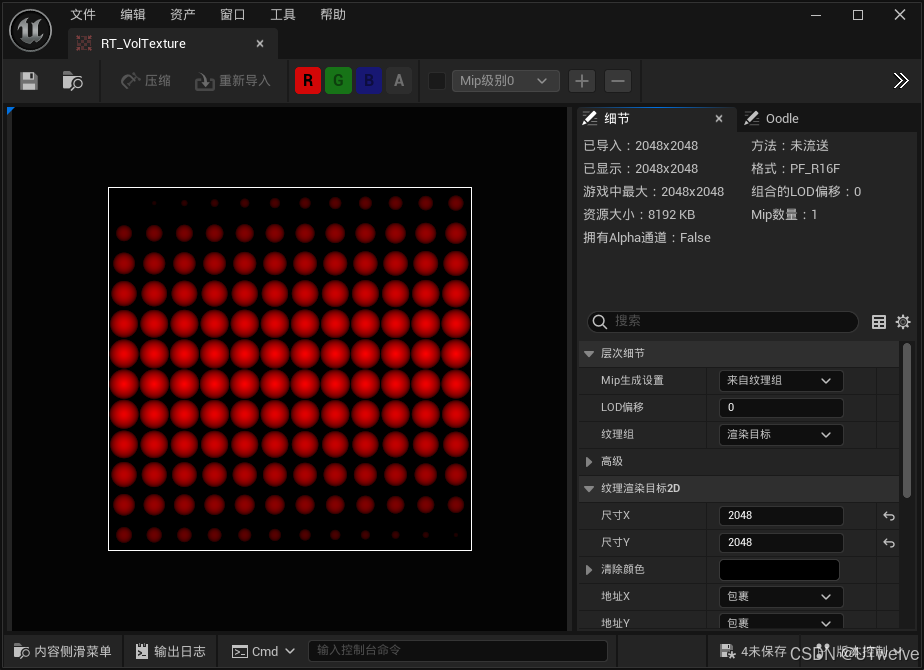
Task: Open property matrix table view icon
Action: [x=879, y=322]
